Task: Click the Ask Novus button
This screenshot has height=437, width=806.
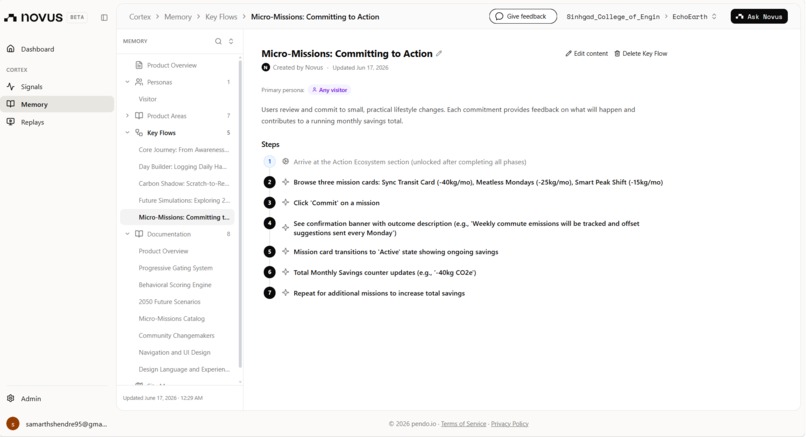Action: tap(759, 16)
